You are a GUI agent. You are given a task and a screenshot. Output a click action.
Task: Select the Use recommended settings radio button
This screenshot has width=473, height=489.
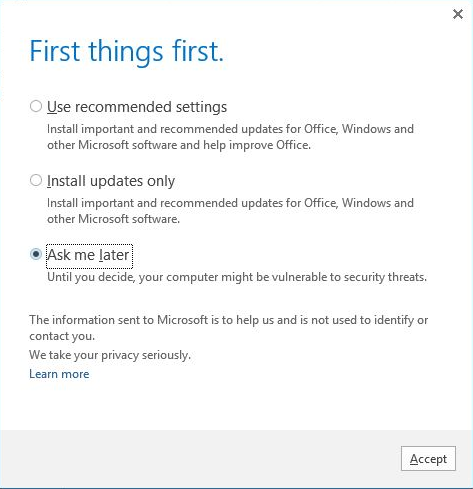click(36, 106)
